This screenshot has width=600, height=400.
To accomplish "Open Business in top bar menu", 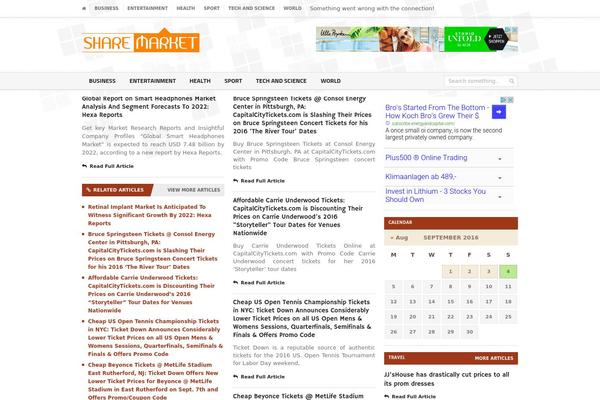I will click(106, 8).
